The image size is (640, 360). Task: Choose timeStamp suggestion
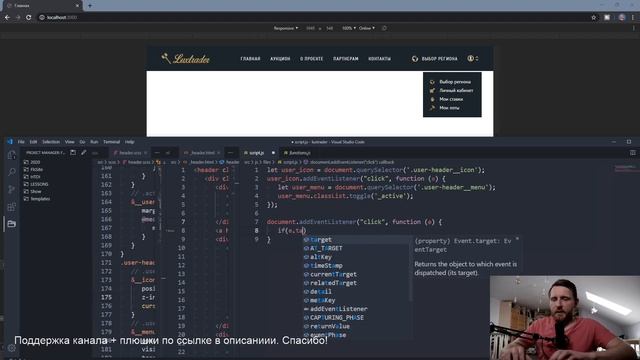tap(356, 266)
